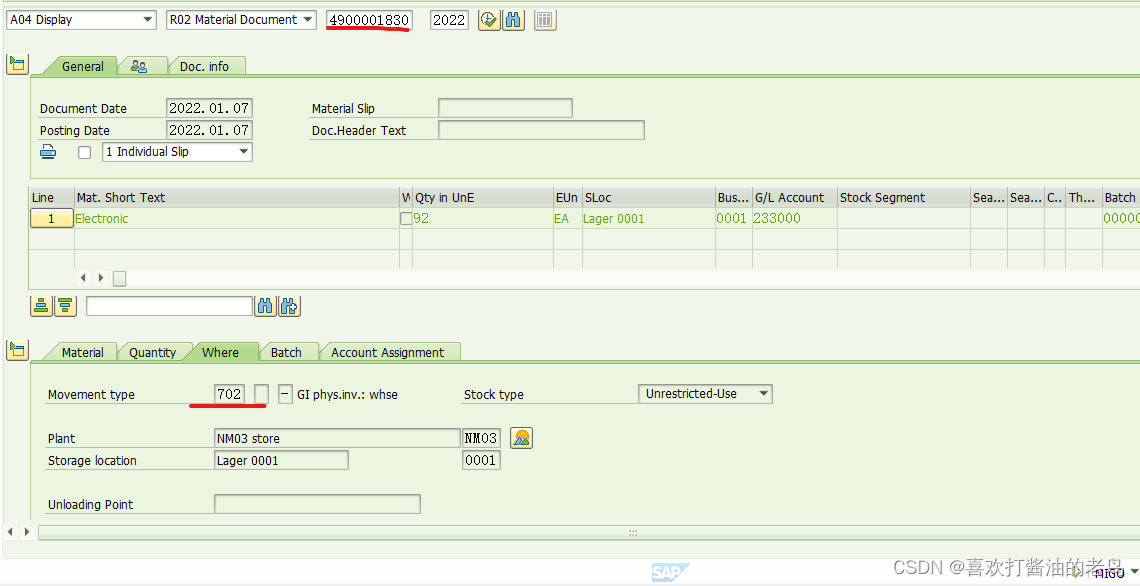Image resolution: width=1140 pixels, height=586 pixels.
Task: Click the filter icon below item table
Action: tap(65, 306)
